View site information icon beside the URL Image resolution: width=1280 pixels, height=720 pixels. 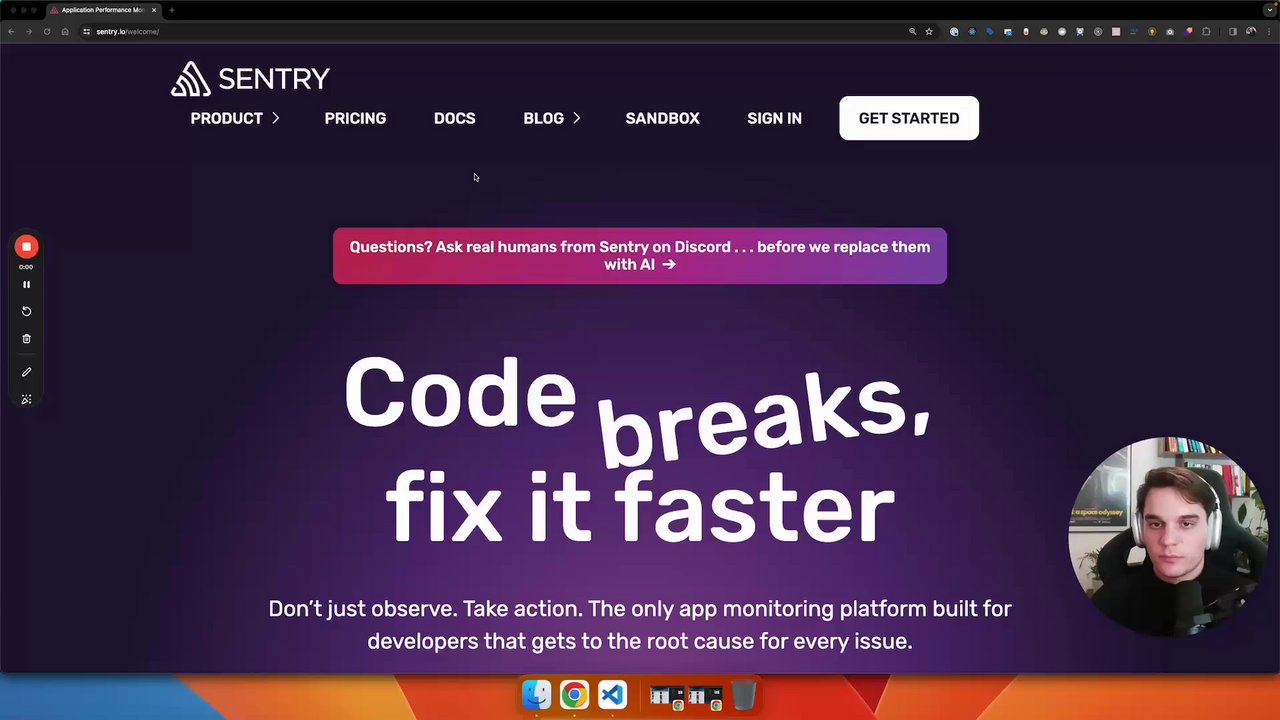click(x=87, y=32)
